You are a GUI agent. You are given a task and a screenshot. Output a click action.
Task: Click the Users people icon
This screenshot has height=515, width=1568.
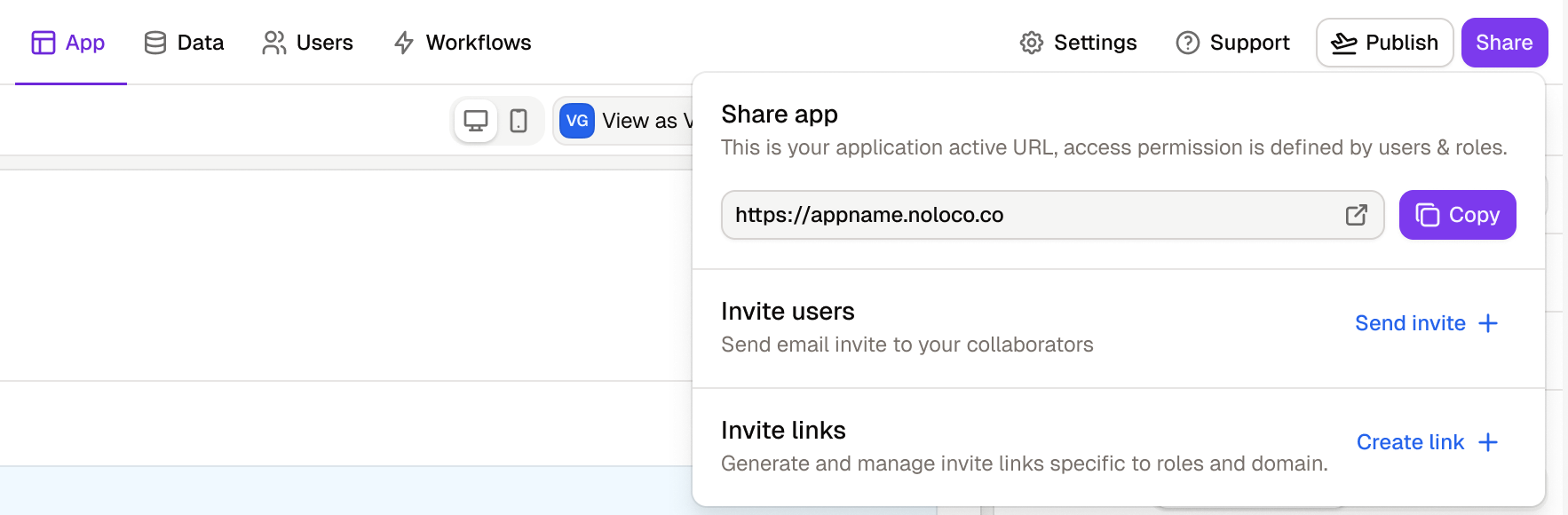[274, 43]
